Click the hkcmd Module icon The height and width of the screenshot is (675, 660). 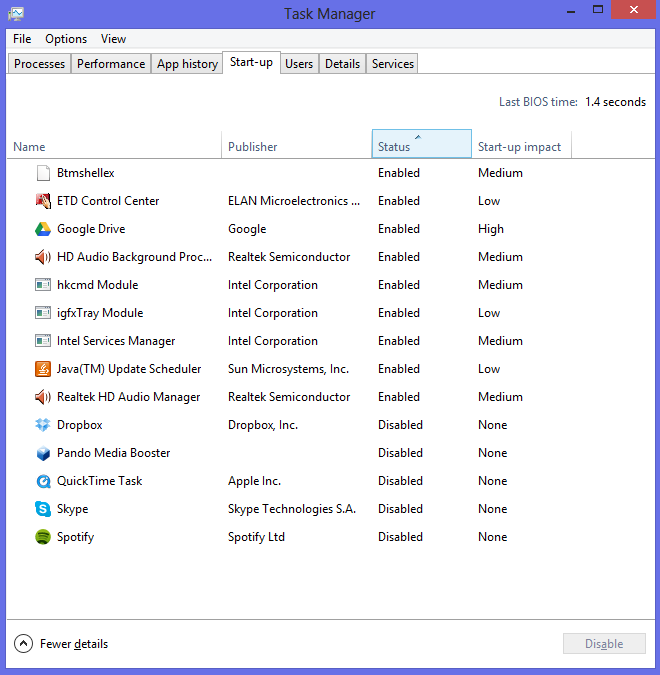pos(43,285)
